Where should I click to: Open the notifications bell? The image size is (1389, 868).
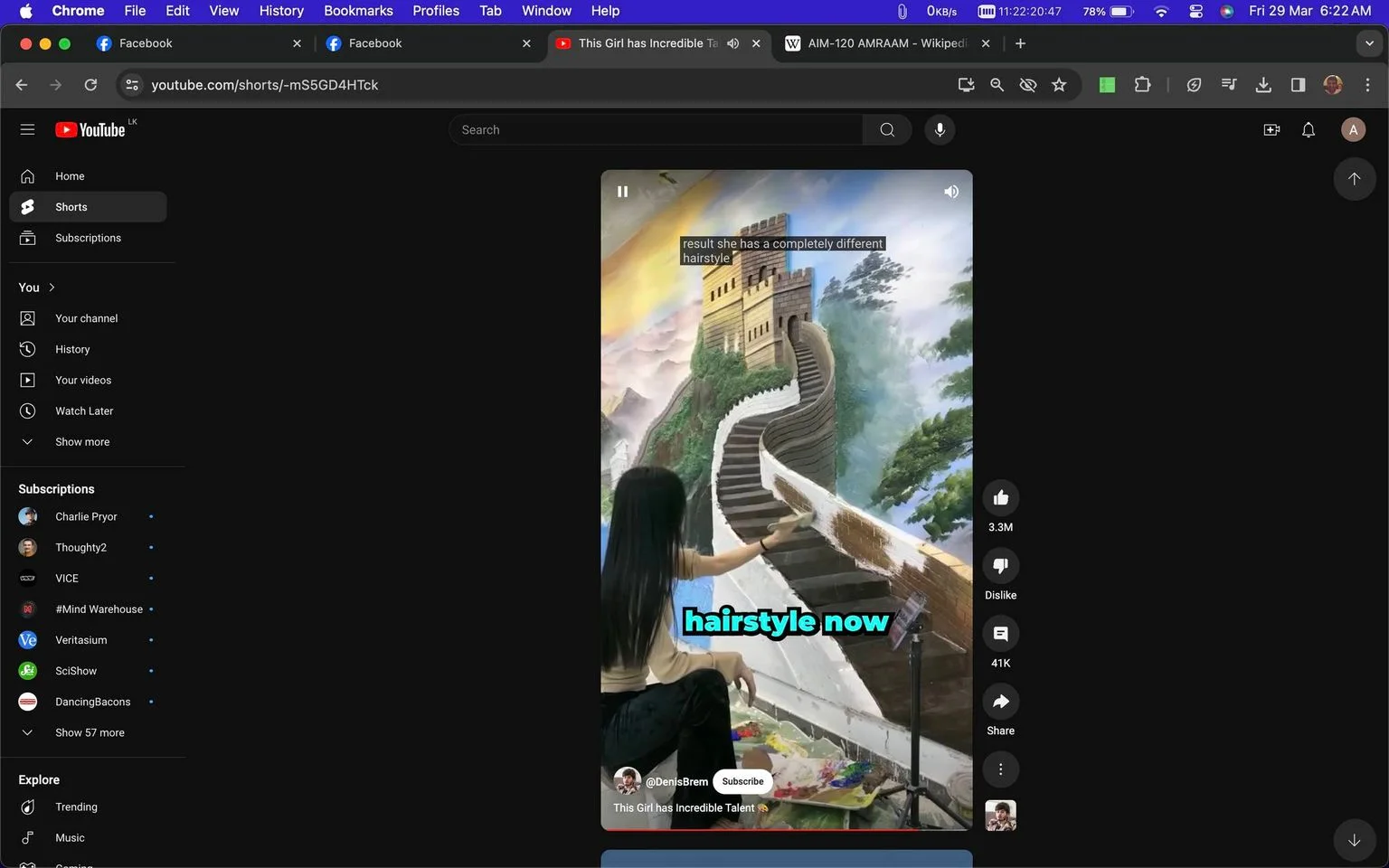(x=1309, y=129)
